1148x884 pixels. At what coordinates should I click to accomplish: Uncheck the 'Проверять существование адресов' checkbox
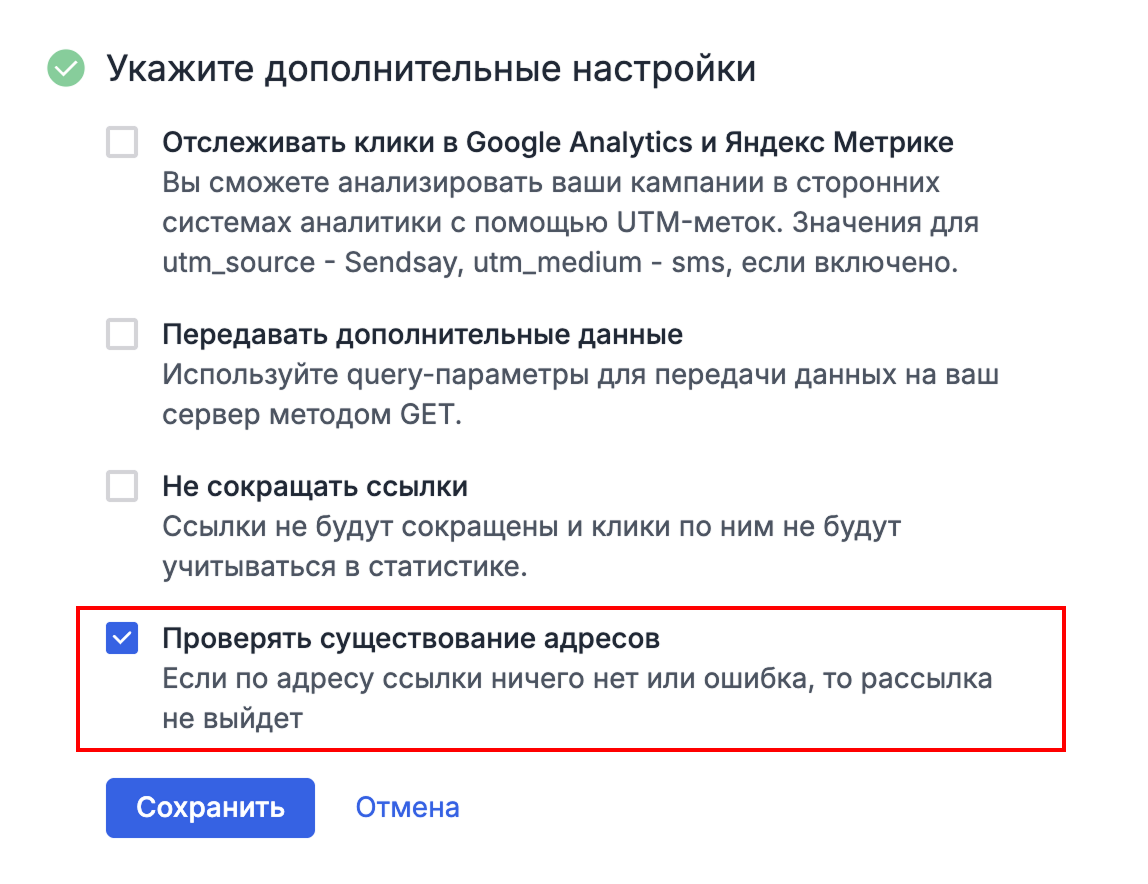pyautogui.click(x=122, y=638)
